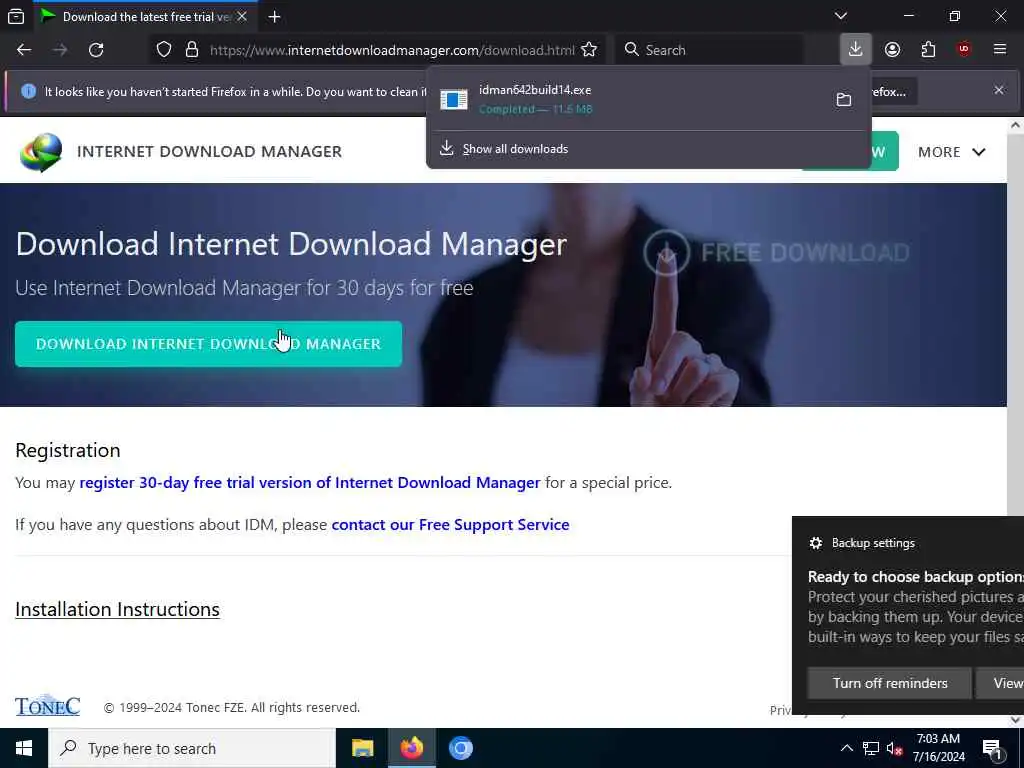Viewport: 1024px width, 768px height.
Task: Click the Firefox View icon
Action: (16, 16)
